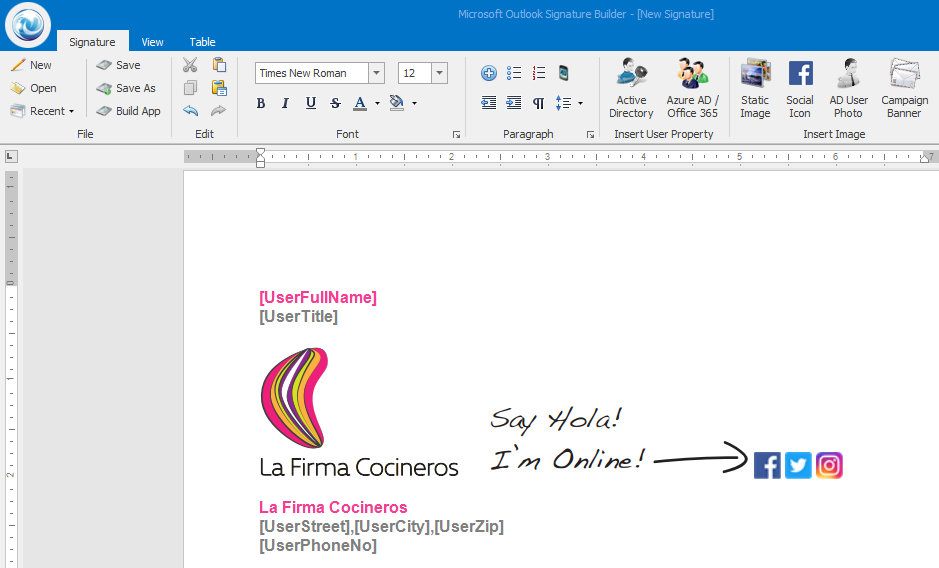The image size is (939, 568).
Task: Apply the font color A button
Action: [360, 103]
